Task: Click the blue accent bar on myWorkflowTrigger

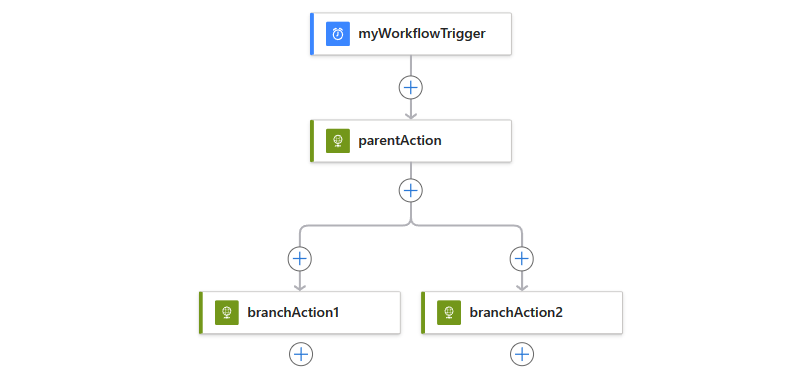Action: (312, 34)
